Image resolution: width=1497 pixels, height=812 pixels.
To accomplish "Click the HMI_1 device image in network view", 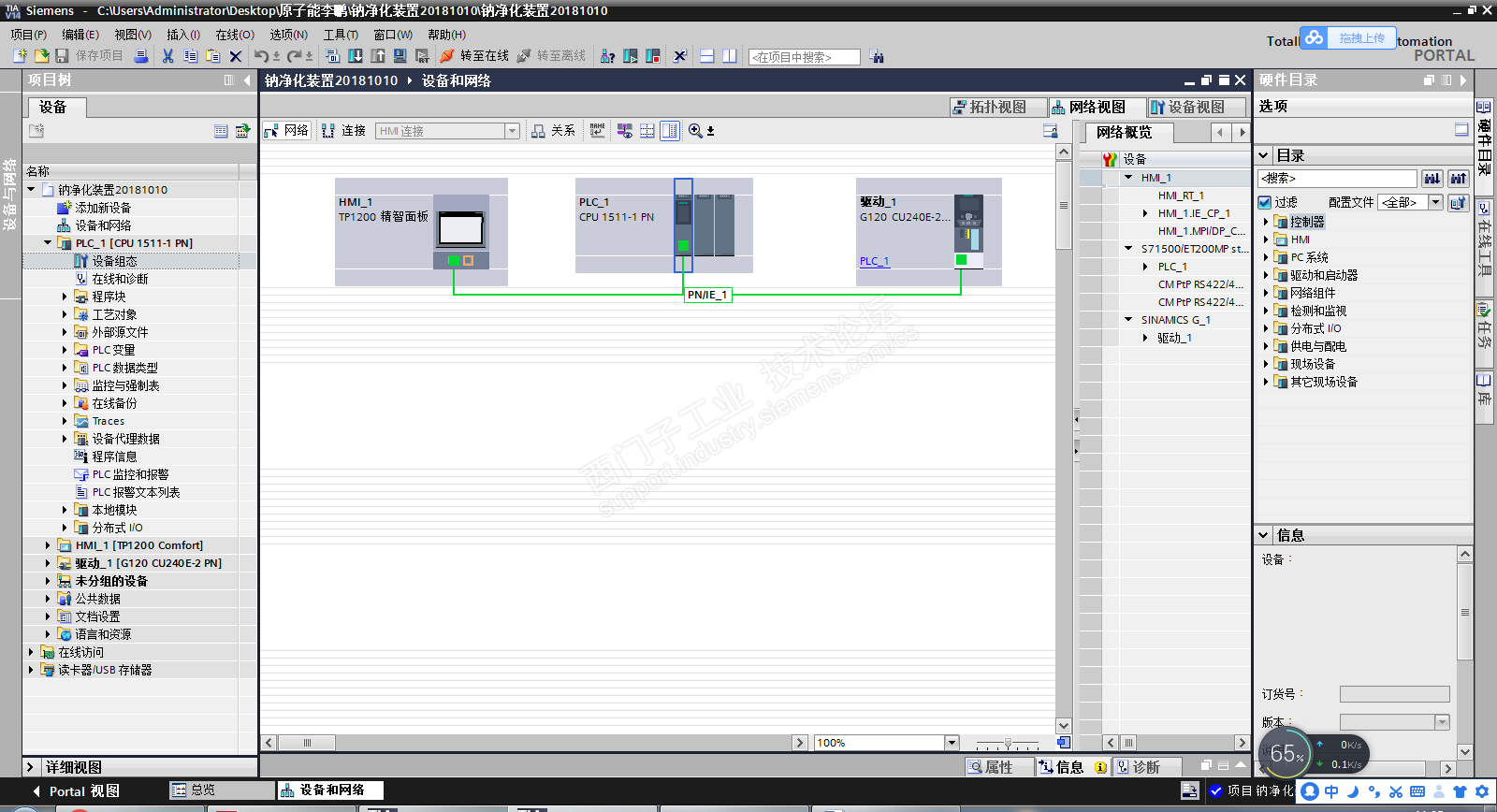I will tap(461, 231).
